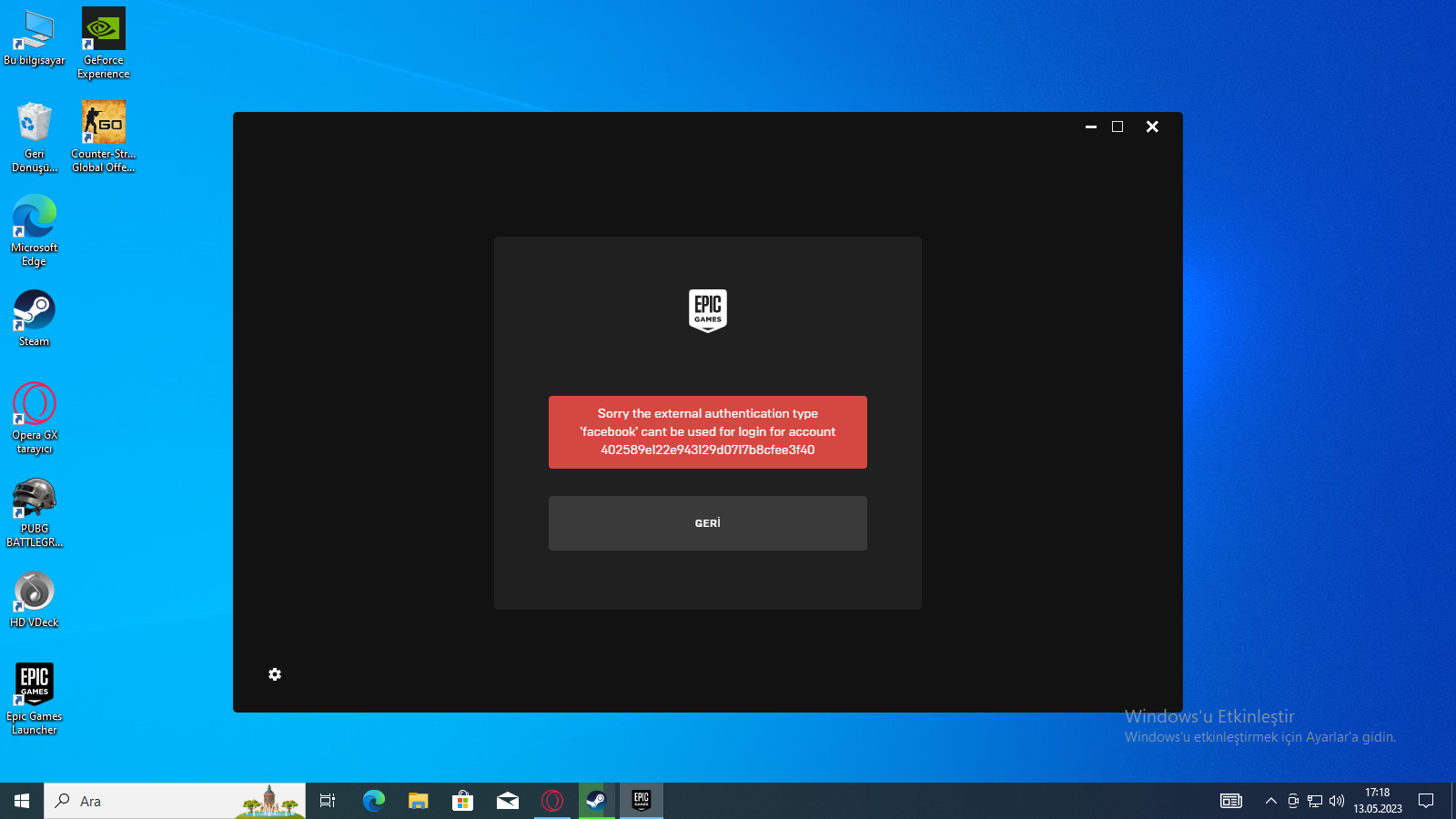Select Epic Games Launcher desktop shortcut
The width and height of the screenshot is (1456, 819).
pos(35,699)
